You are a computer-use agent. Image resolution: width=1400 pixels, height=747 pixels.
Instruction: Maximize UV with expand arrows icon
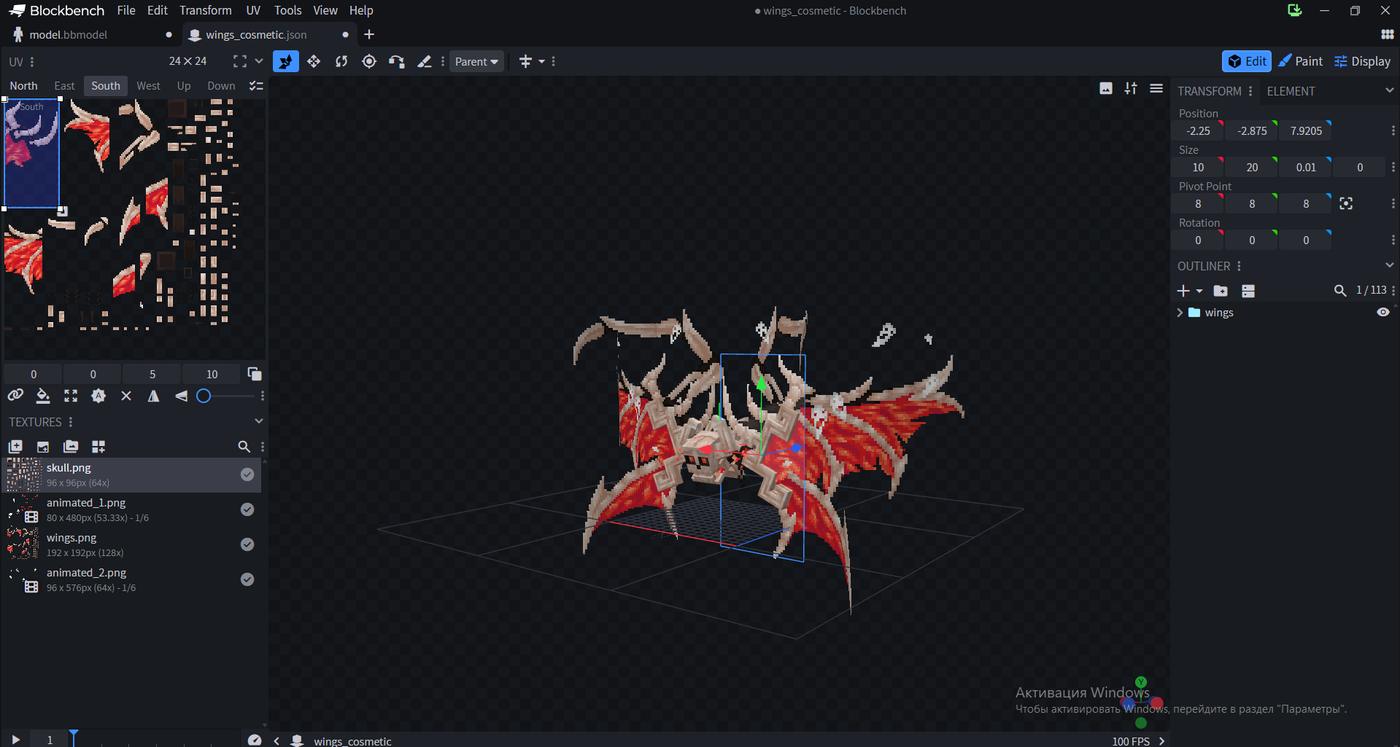click(70, 396)
